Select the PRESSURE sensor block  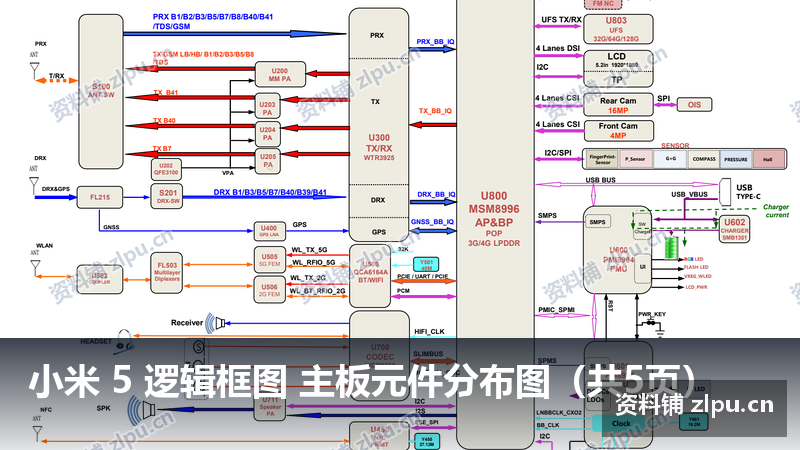tap(736, 159)
